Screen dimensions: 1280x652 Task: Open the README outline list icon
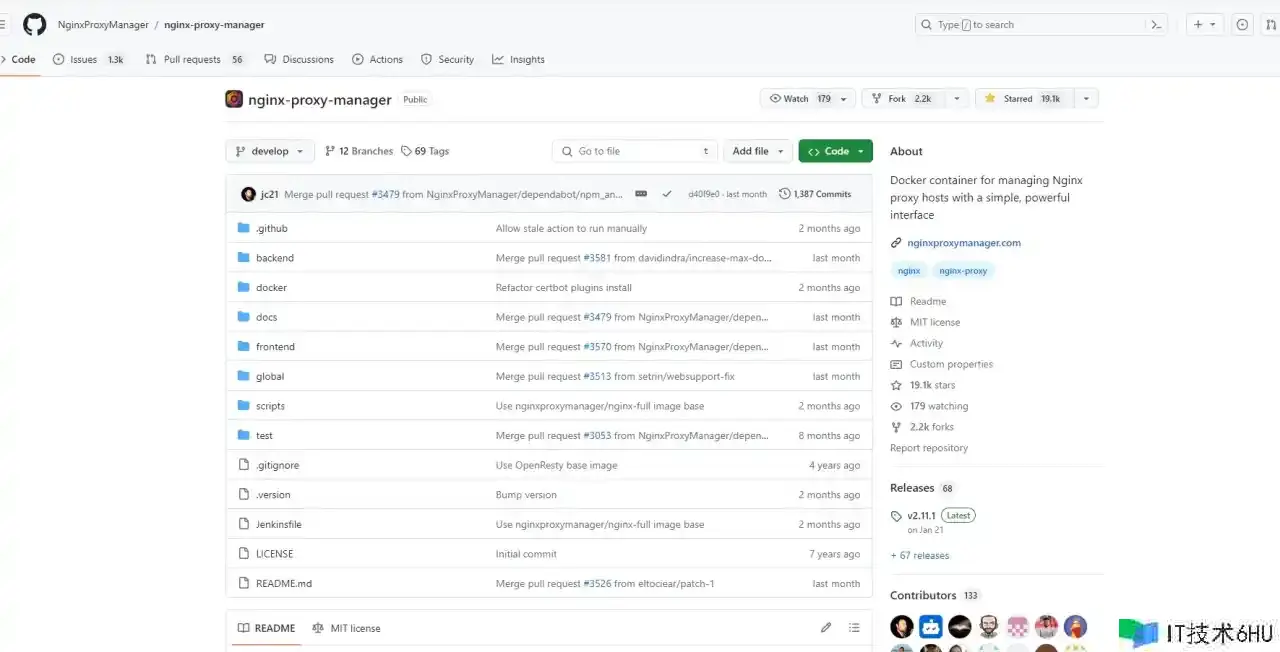(x=854, y=628)
